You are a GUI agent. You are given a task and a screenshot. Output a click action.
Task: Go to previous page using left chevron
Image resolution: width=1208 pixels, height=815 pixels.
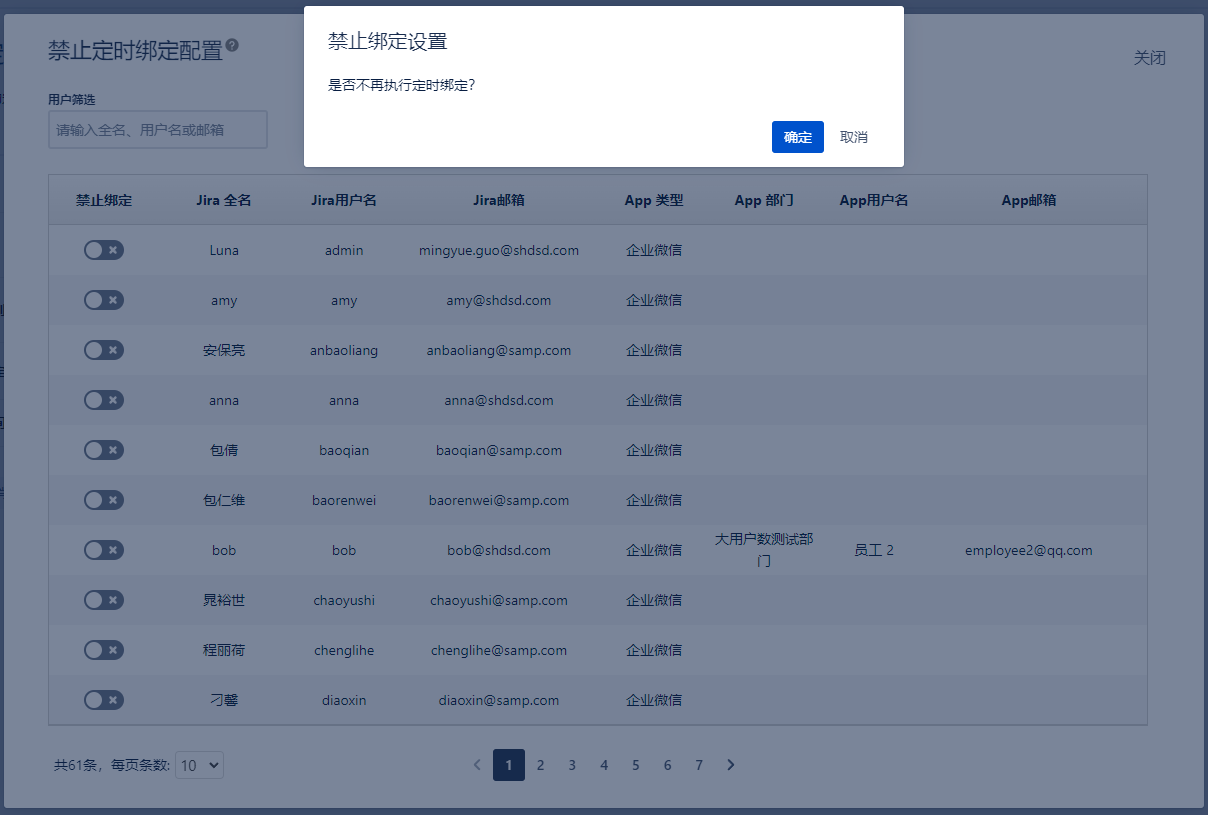click(x=477, y=765)
